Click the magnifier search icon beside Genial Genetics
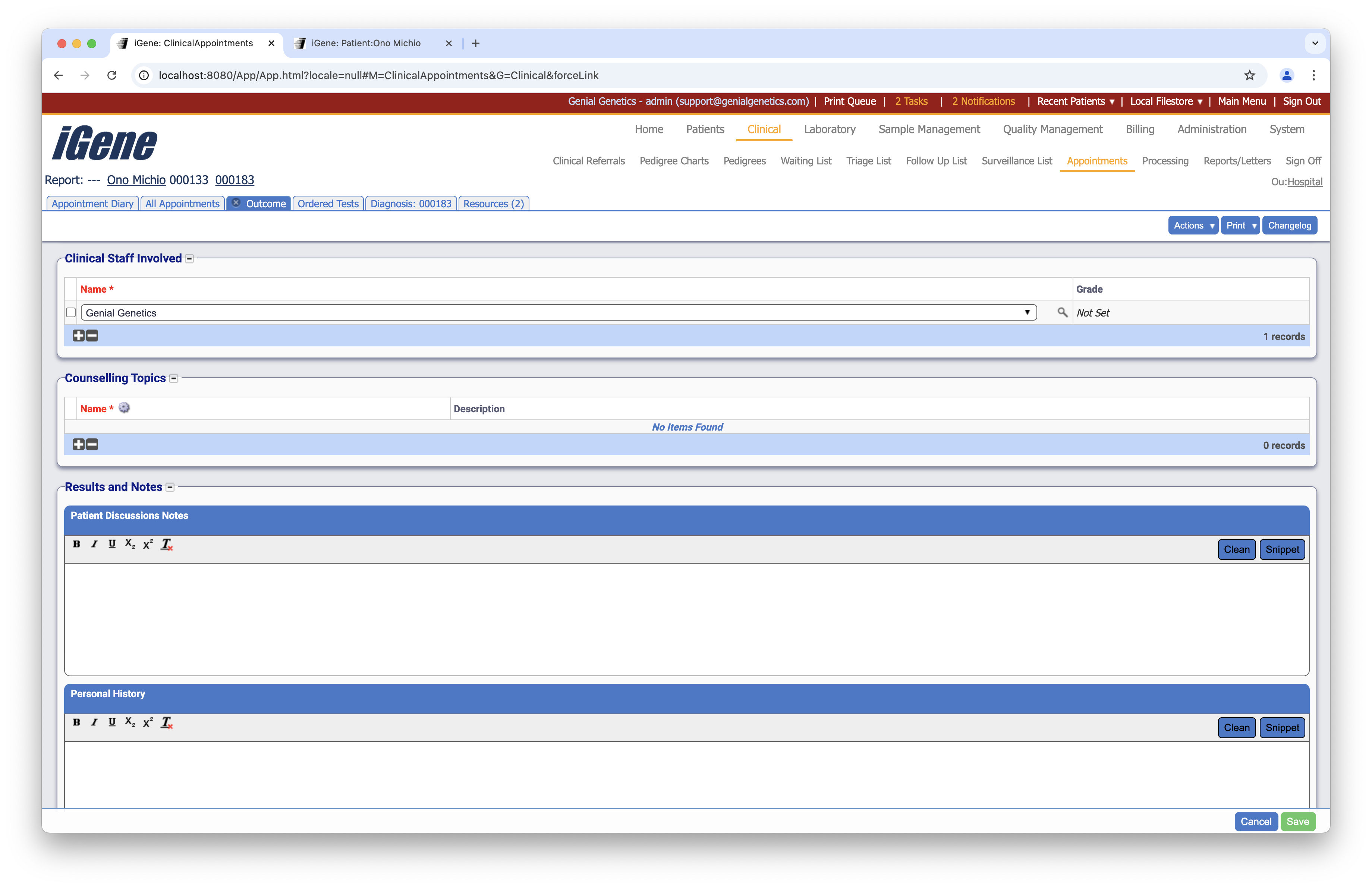This screenshot has width=1372, height=888. click(x=1062, y=312)
